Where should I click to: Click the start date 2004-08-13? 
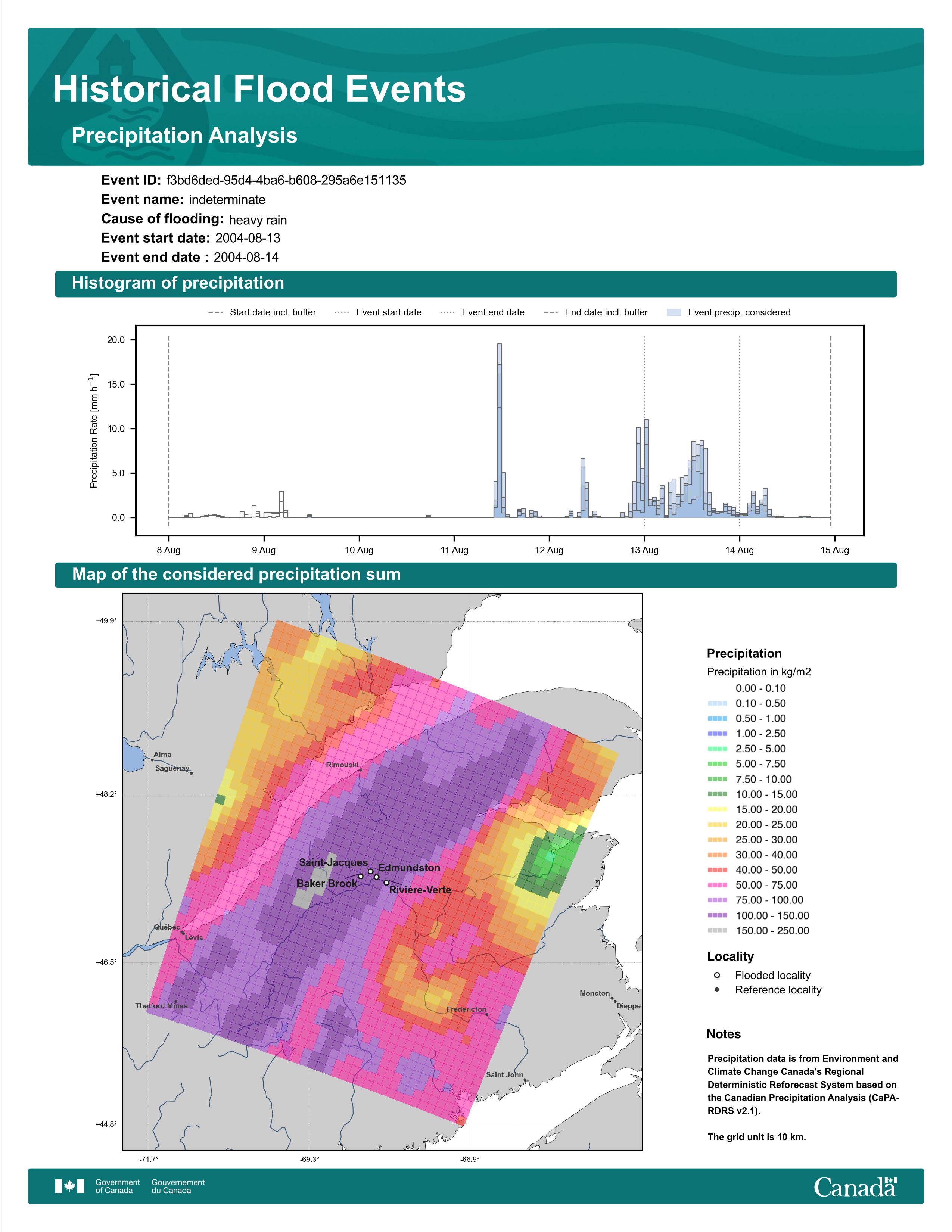248,238
